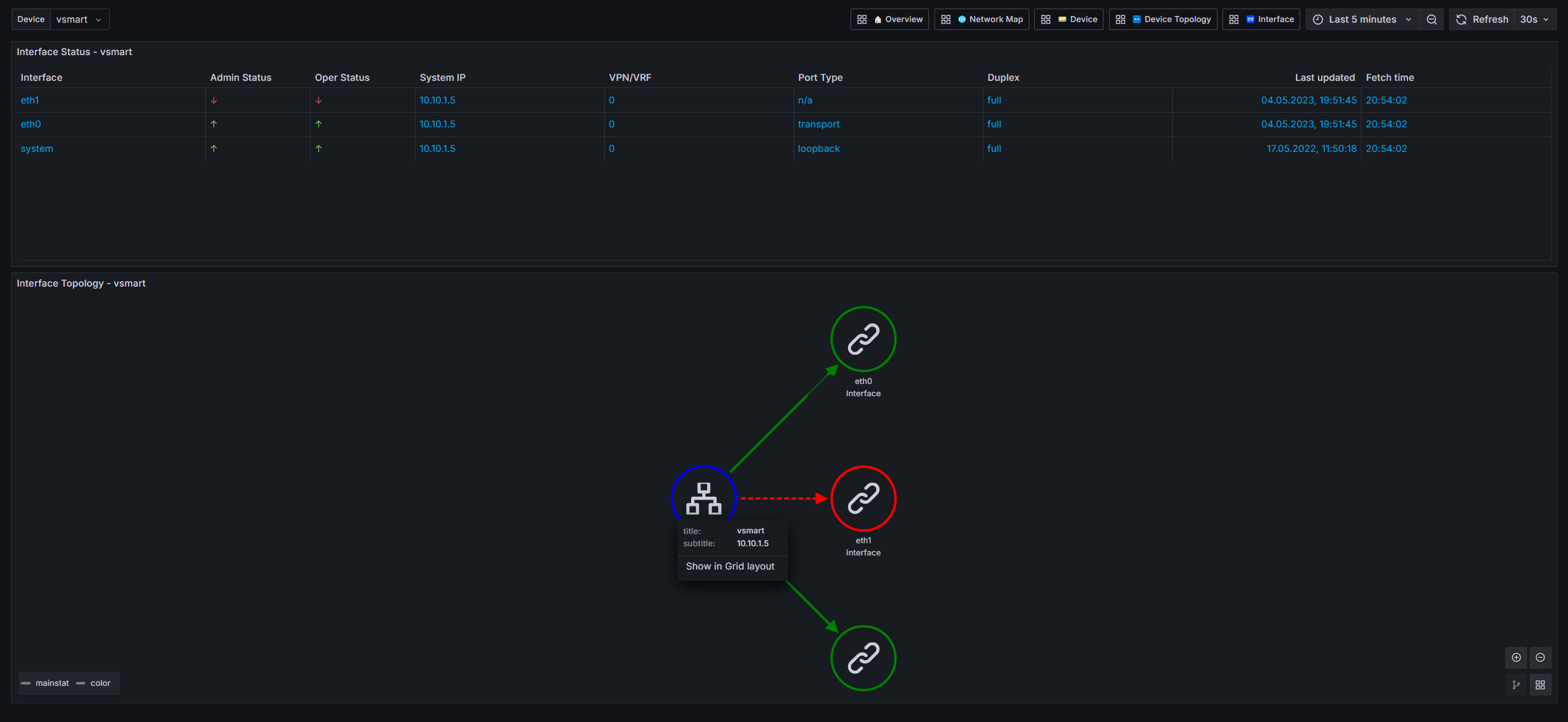Click the Interface Status - vsmart panel title
Image resolution: width=1568 pixels, height=722 pixels.
pos(74,52)
